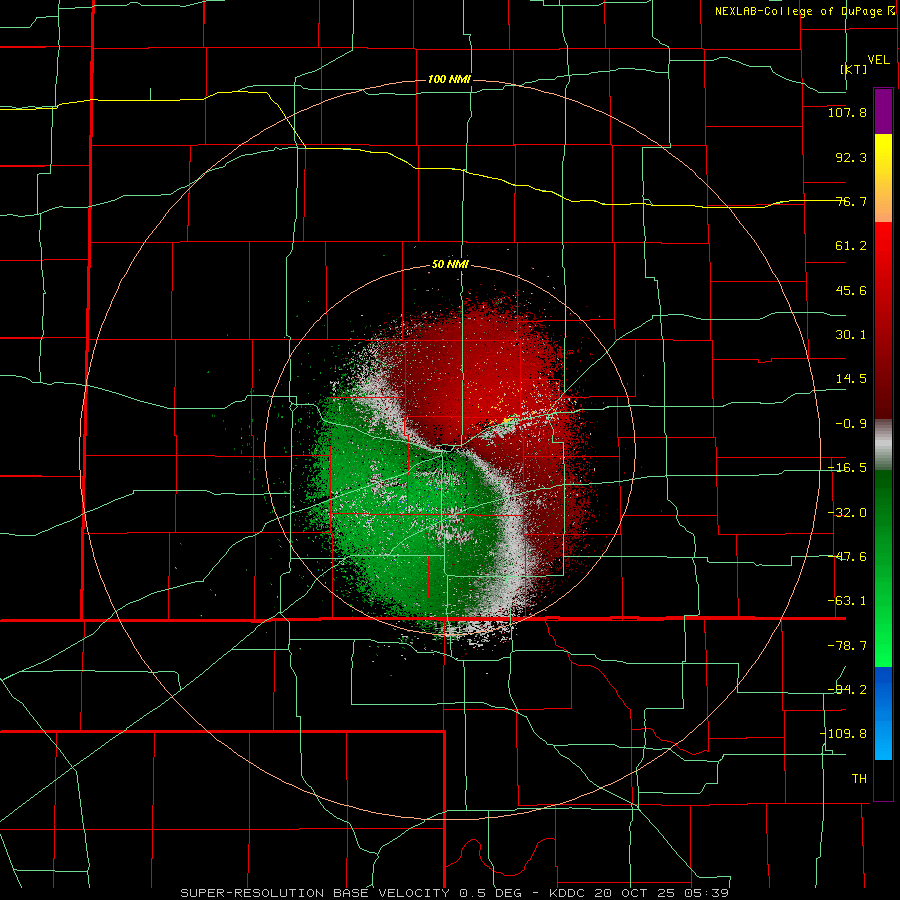Click the -78.7 velocity scale value
The width and height of the screenshot is (900, 900).
[847, 646]
